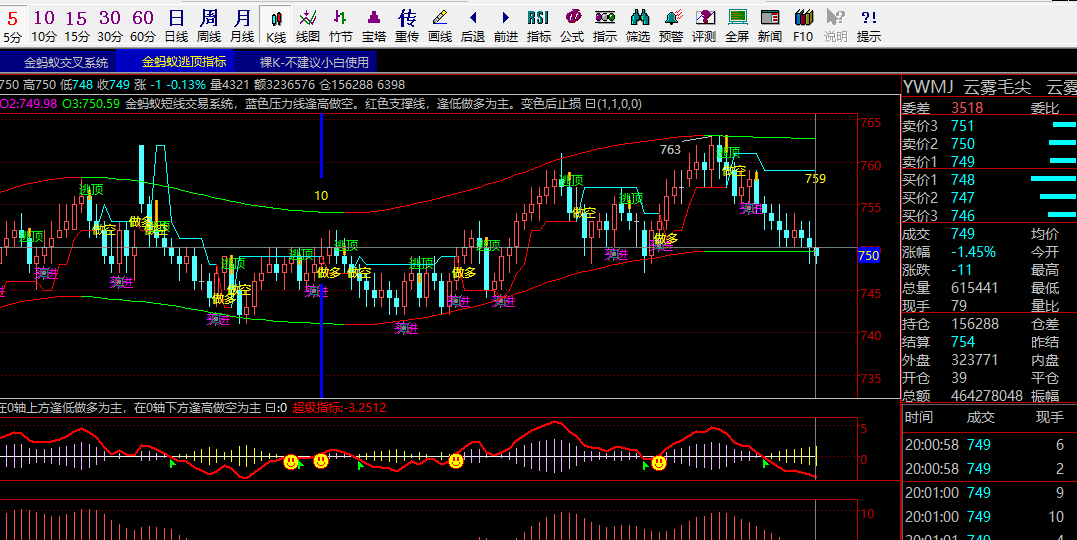Click the 后退 back arrow
This screenshot has width=1077, height=540.
point(473,25)
